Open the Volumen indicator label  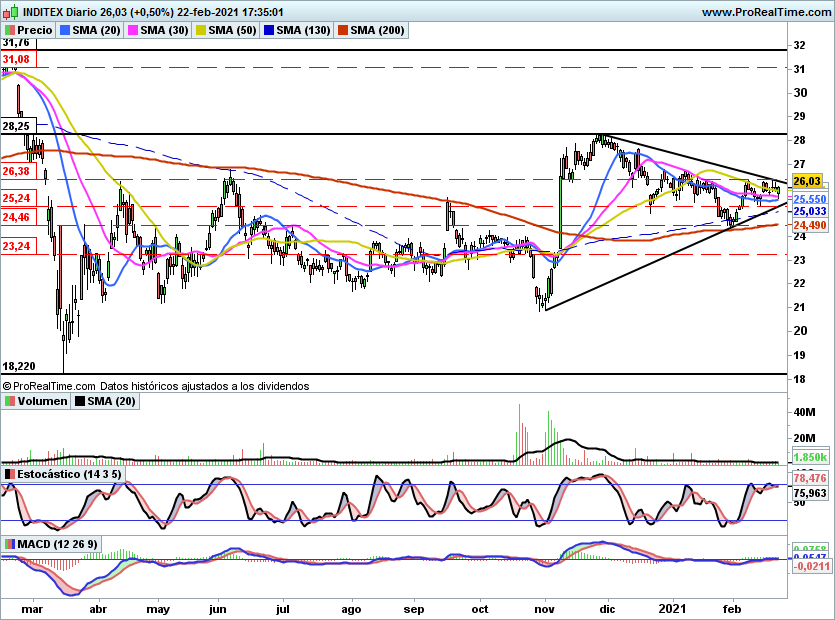pos(43,401)
